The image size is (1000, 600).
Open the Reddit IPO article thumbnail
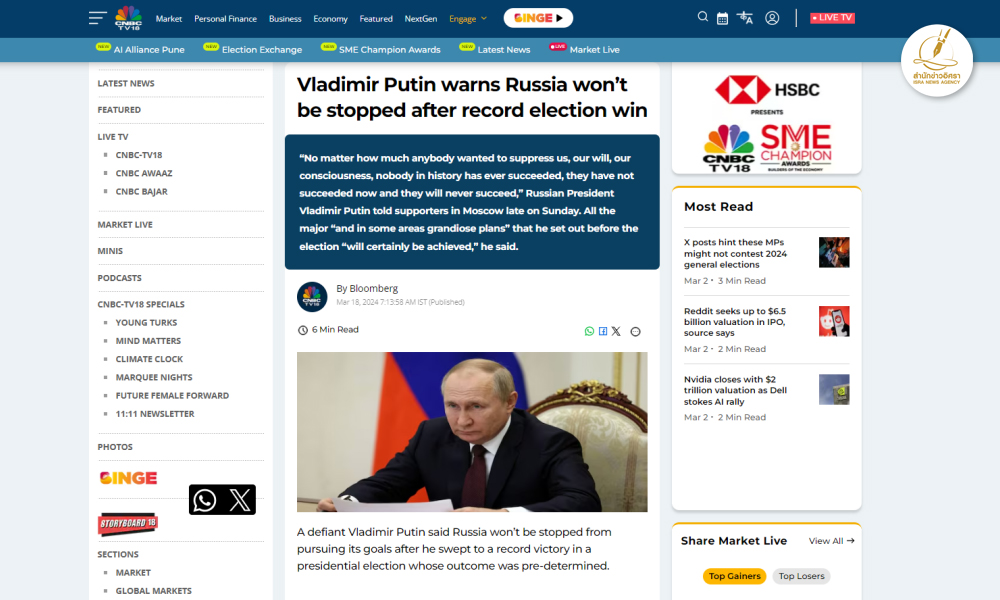pyautogui.click(x=834, y=321)
